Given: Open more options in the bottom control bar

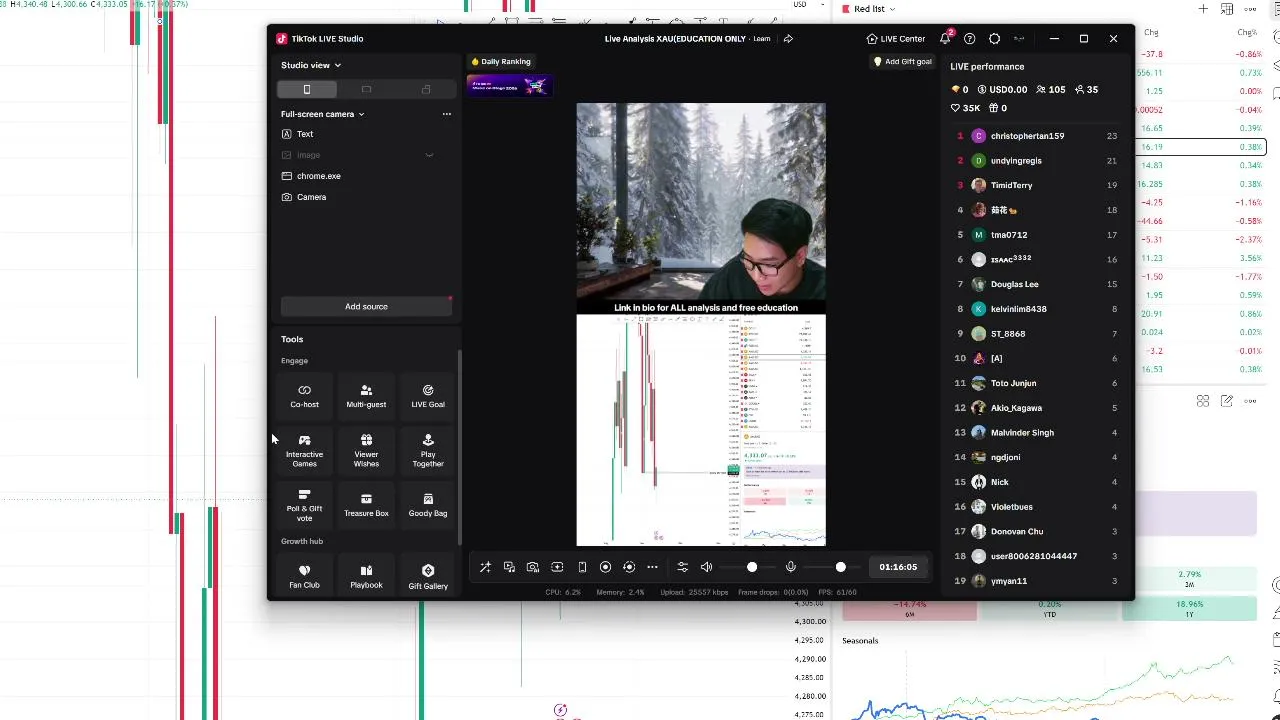Looking at the screenshot, I should 652,567.
